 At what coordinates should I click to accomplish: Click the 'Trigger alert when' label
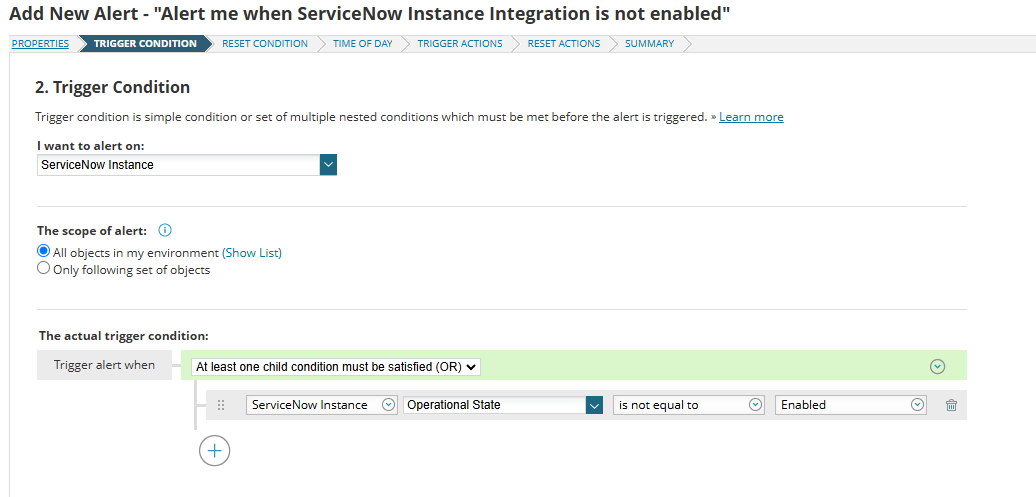[x=104, y=365]
